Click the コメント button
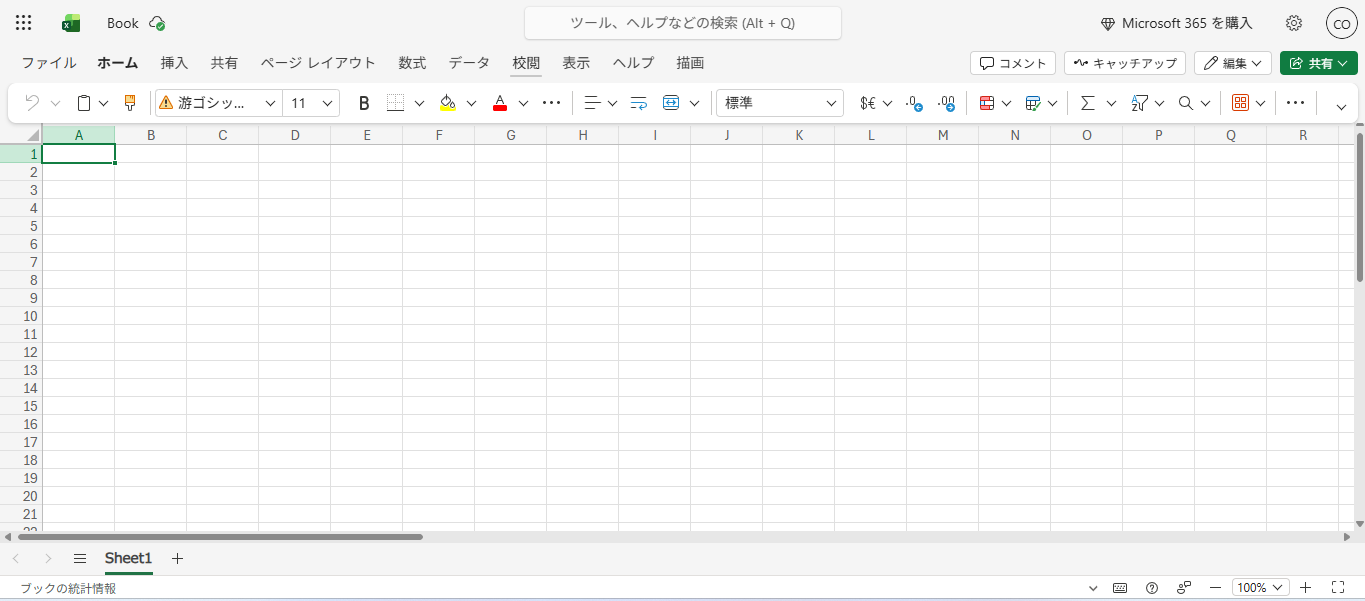 point(1012,63)
